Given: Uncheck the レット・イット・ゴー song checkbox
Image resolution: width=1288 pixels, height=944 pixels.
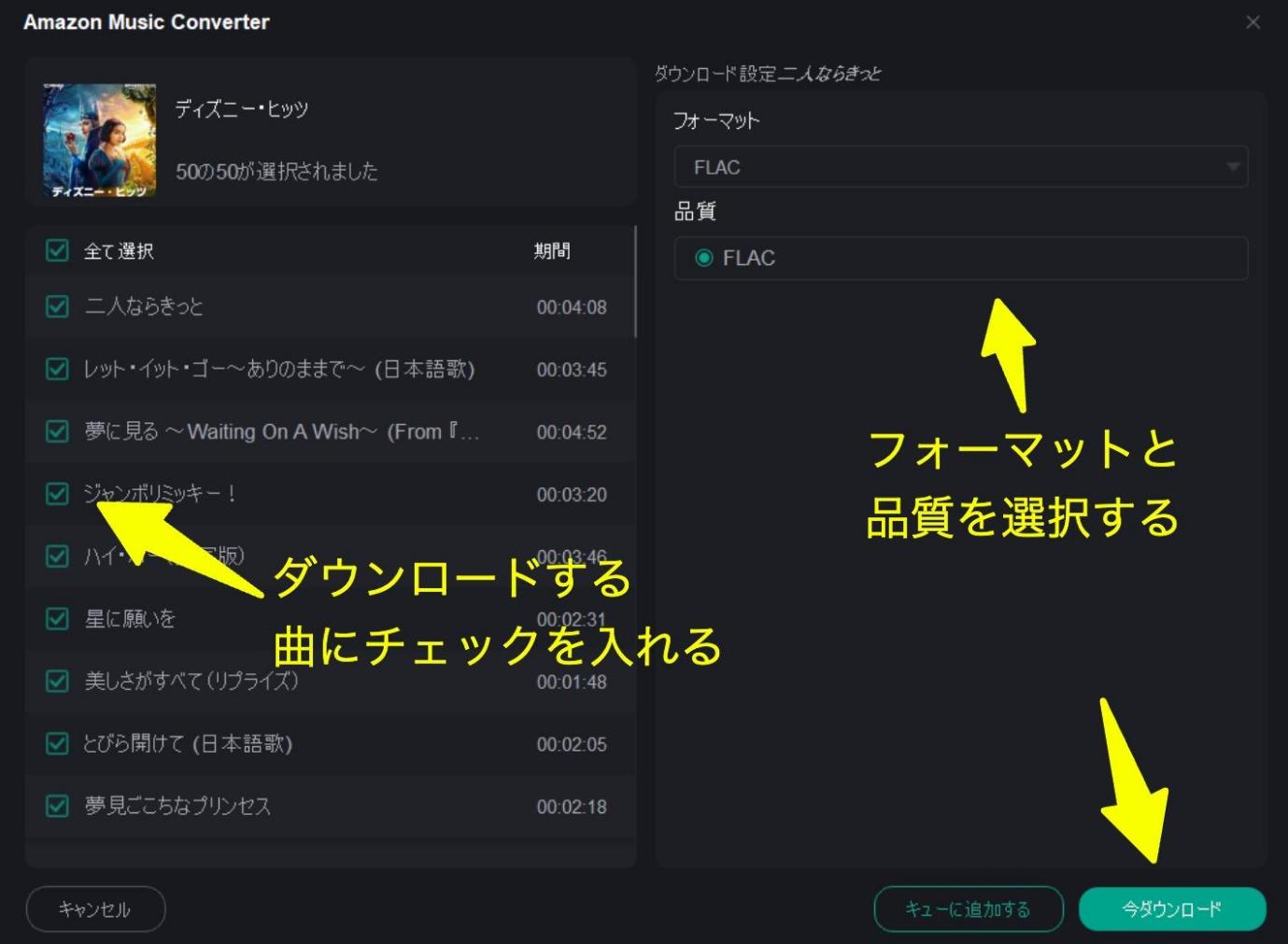Looking at the screenshot, I should [57, 369].
